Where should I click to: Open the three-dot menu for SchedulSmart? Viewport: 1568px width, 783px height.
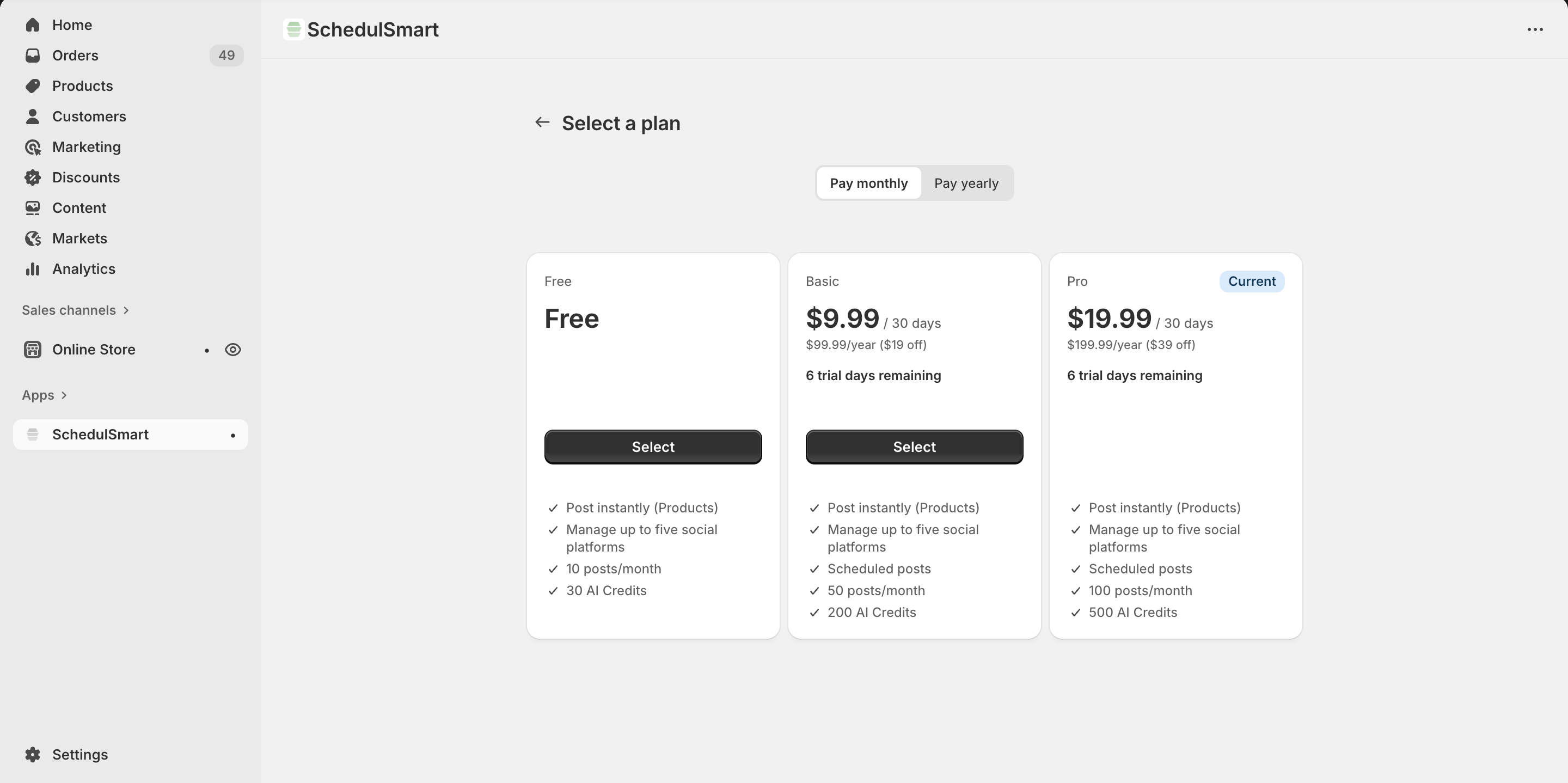[x=1535, y=29]
